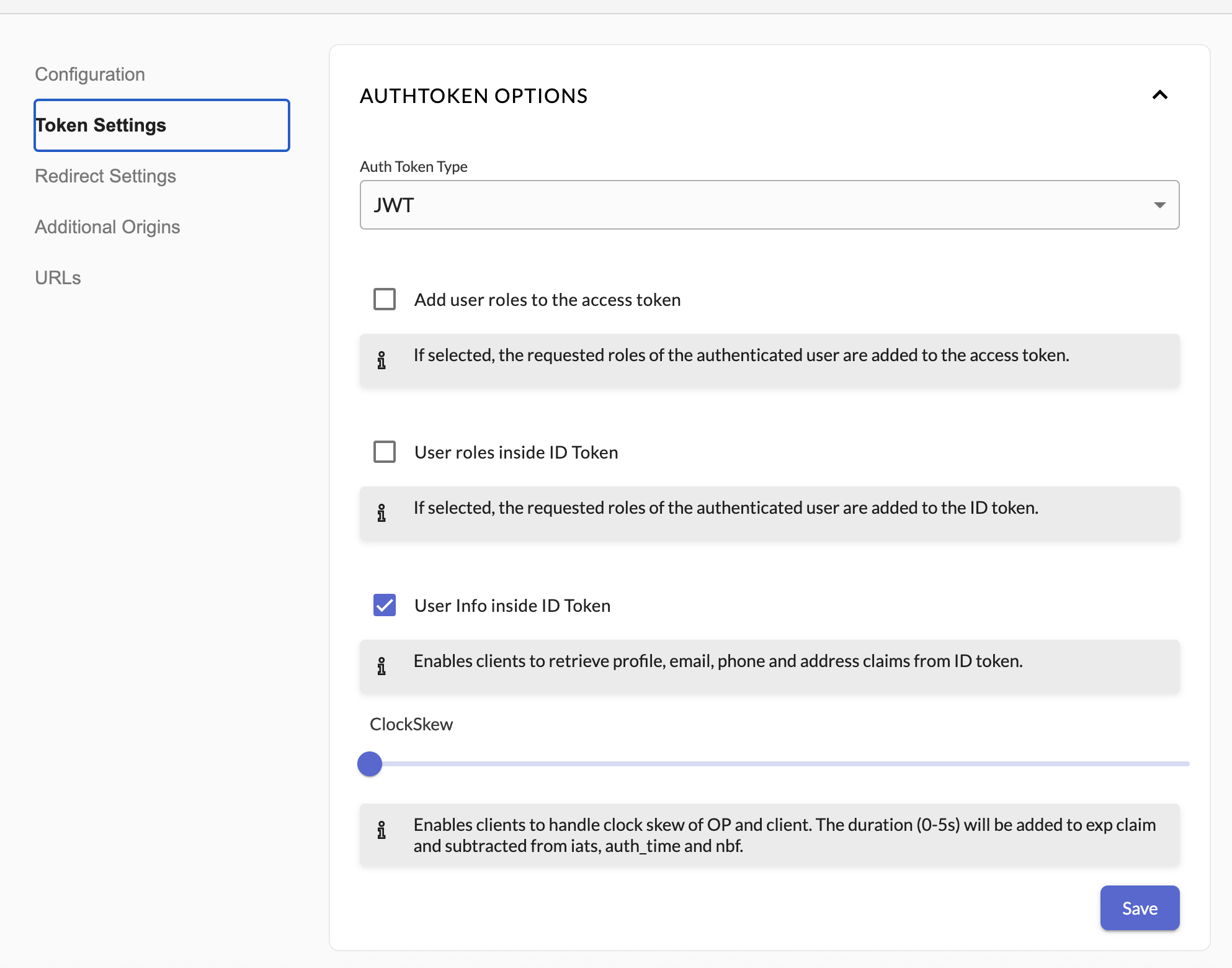1232x968 pixels.
Task: Click info icon for ID token roles
Action: tap(382, 513)
